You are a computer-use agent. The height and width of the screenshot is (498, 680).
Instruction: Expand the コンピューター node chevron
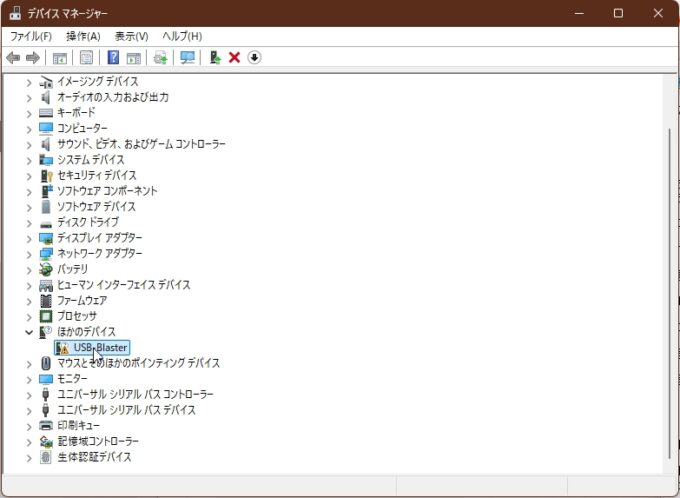point(29,129)
